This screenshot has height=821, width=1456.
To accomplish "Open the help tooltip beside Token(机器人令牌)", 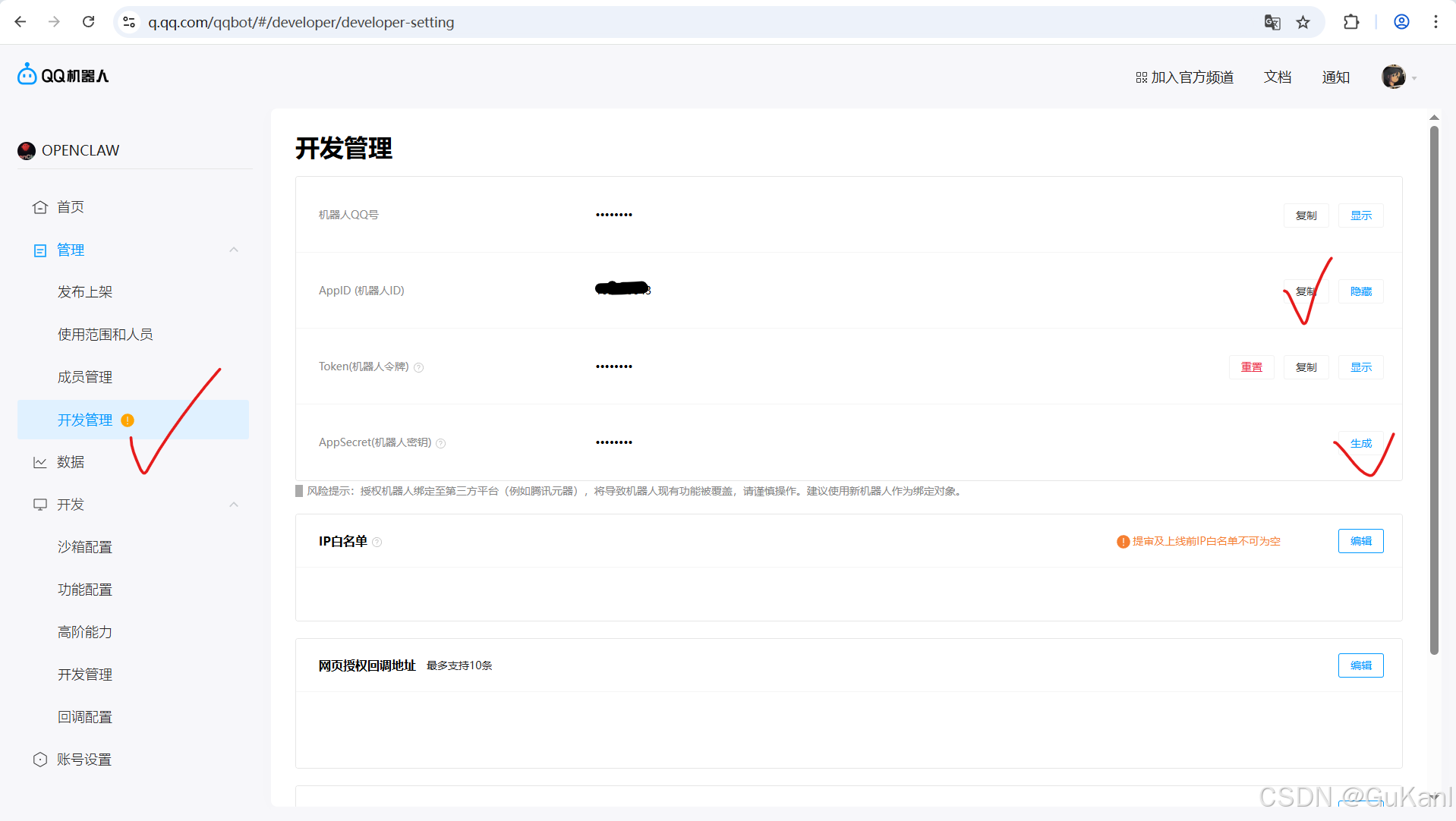I will tap(419, 367).
